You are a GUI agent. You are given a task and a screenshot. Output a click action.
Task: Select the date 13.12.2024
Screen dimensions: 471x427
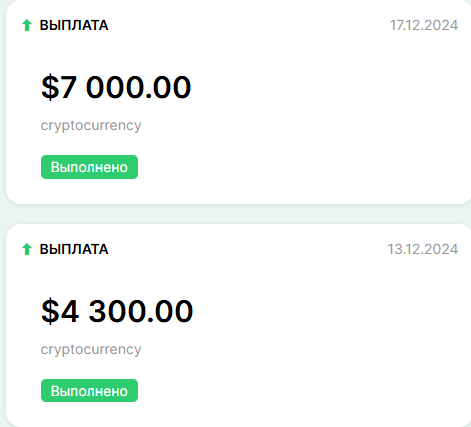click(423, 249)
